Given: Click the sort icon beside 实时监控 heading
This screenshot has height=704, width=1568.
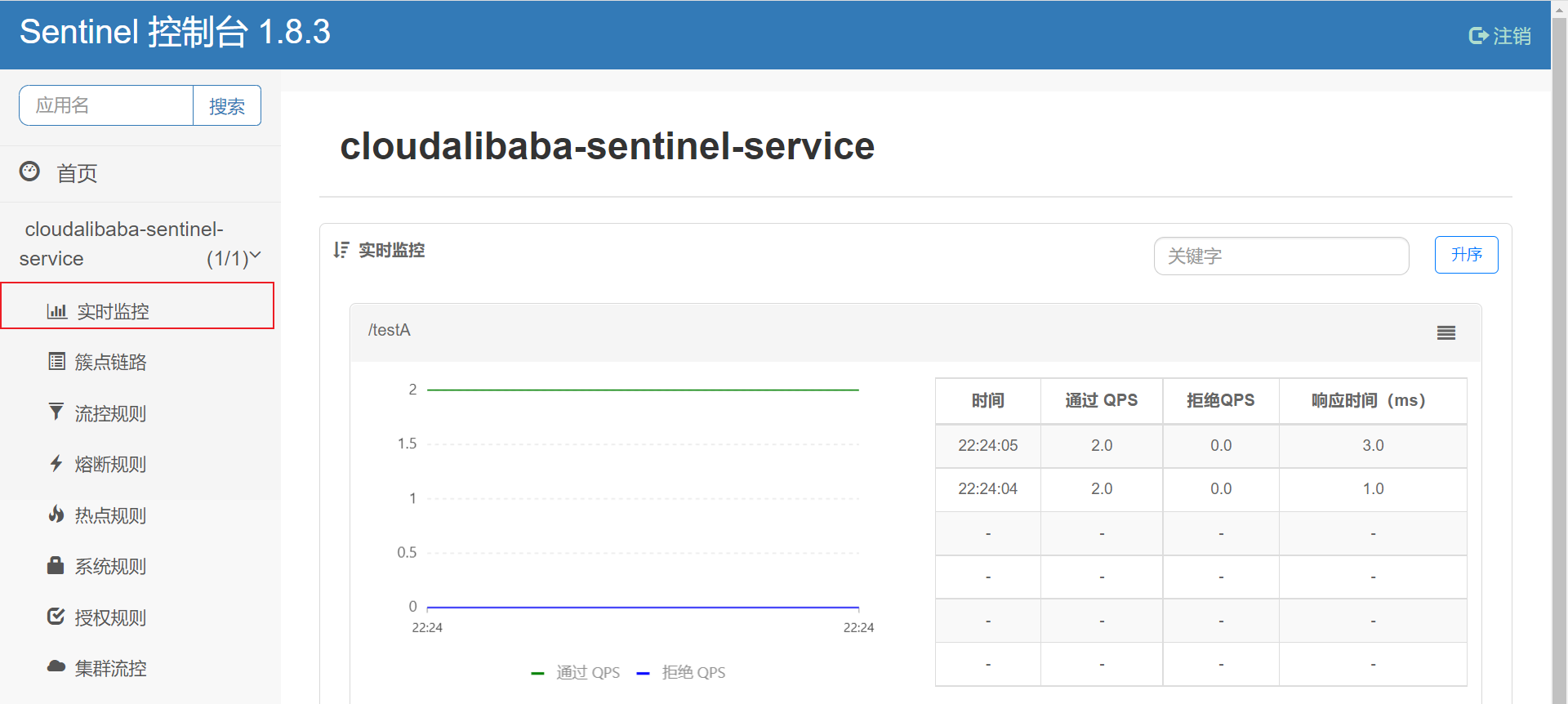Looking at the screenshot, I should click(341, 250).
